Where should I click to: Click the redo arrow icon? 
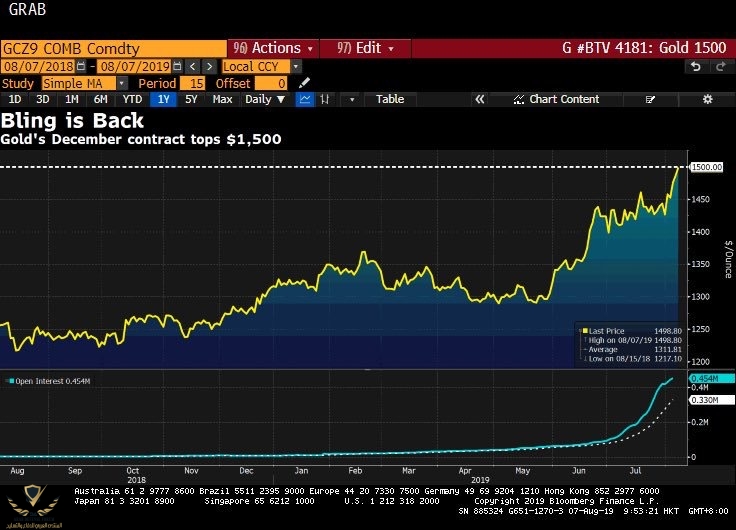coord(720,66)
